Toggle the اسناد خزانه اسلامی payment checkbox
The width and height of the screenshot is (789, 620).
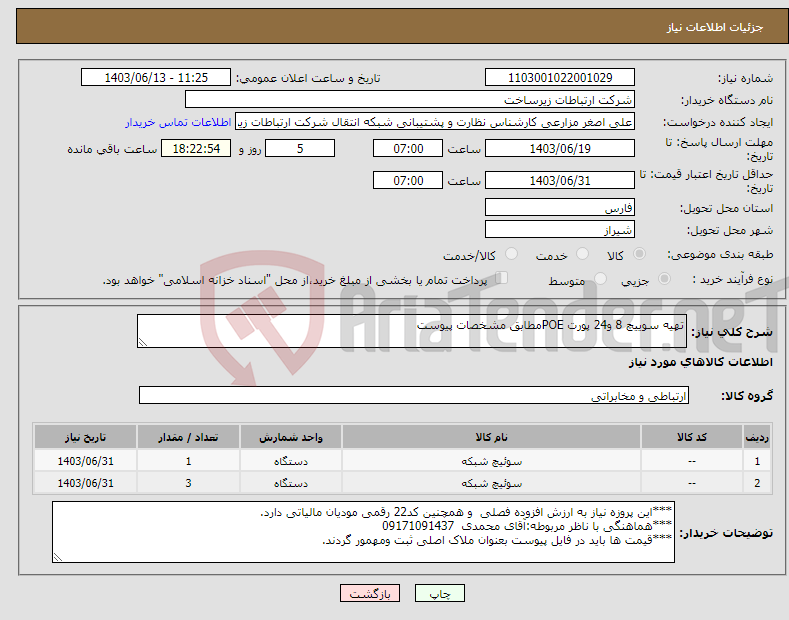[x=502, y=278]
